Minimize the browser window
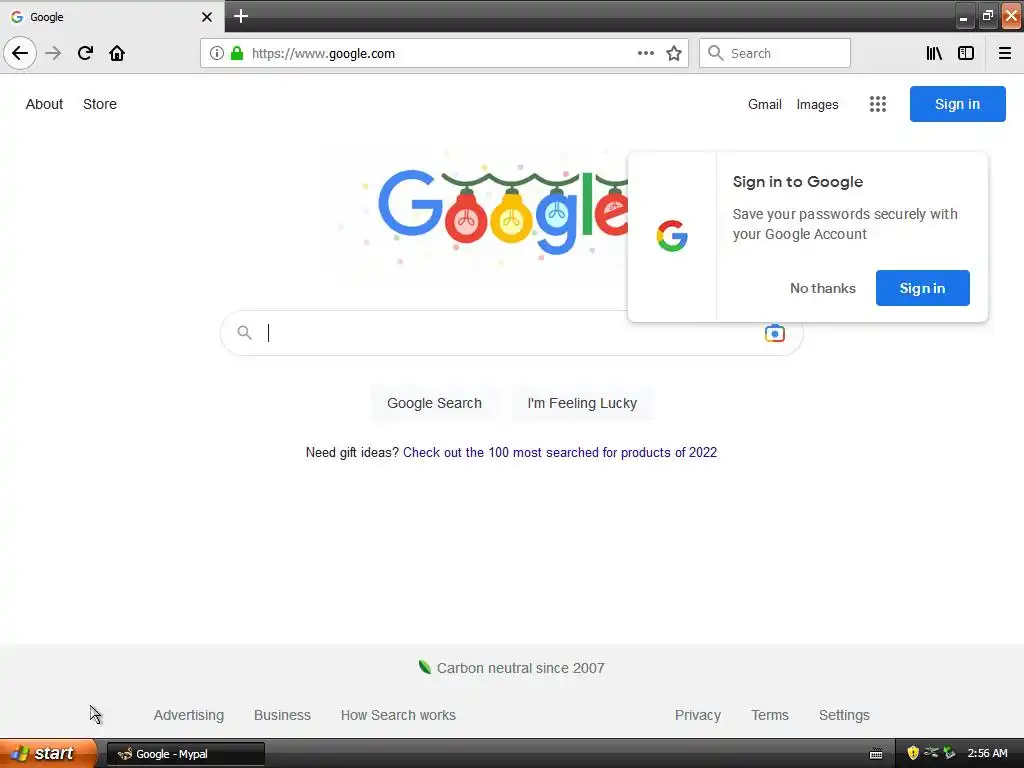 coord(963,17)
